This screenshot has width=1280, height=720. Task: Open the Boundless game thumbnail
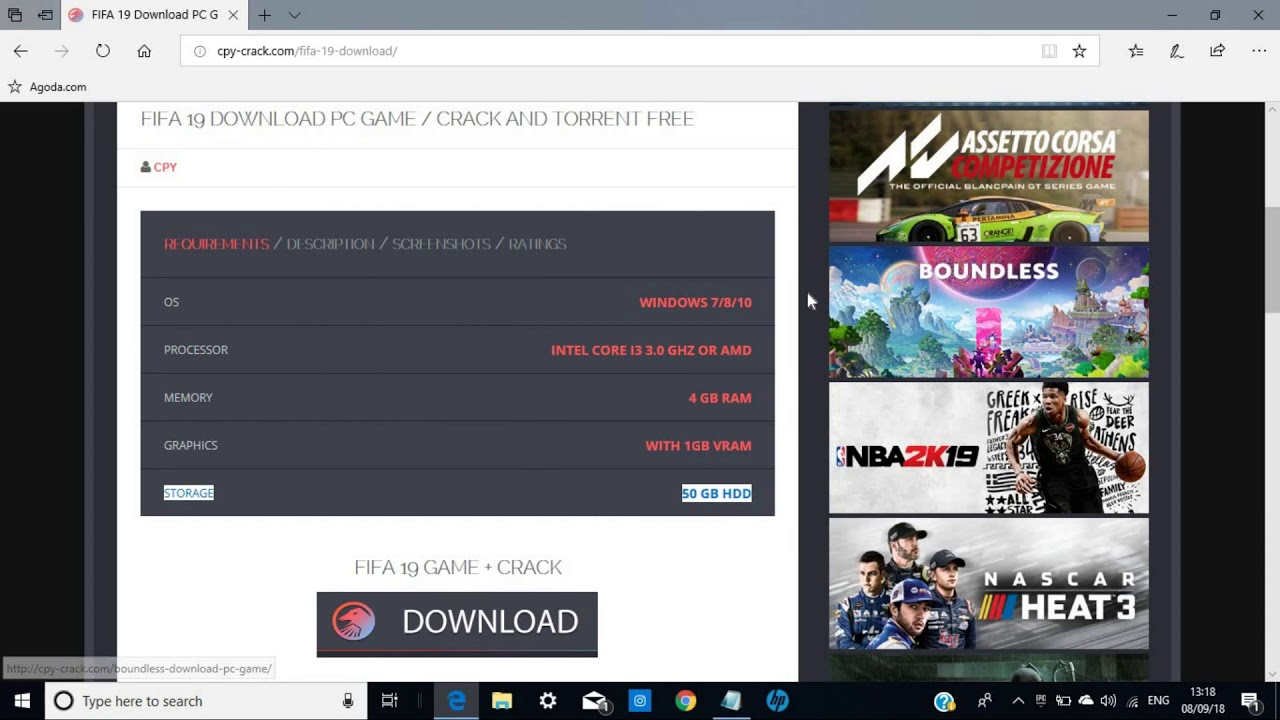pyautogui.click(x=989, y=312)
